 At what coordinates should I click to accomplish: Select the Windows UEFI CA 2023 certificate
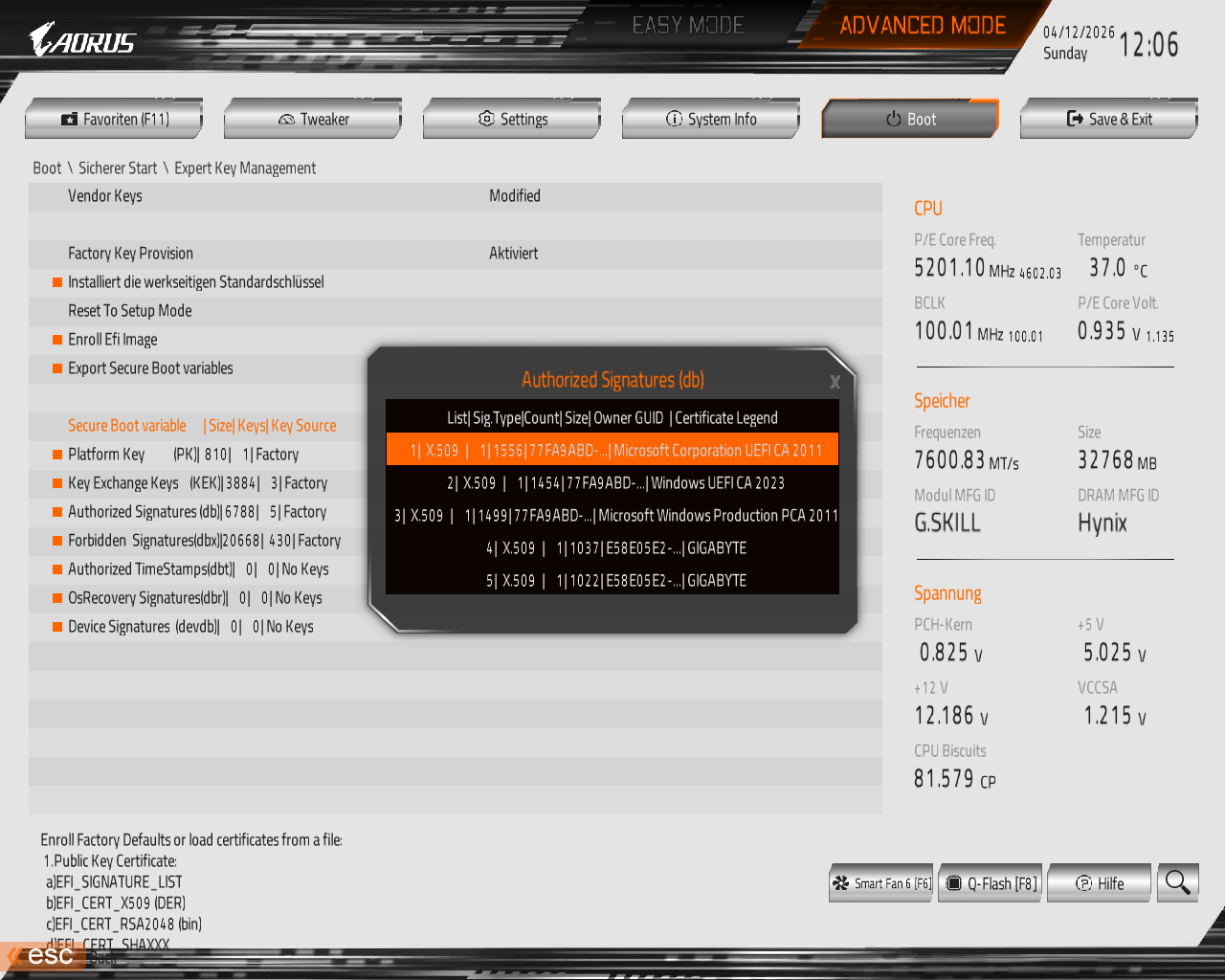(x=612, y=482)
